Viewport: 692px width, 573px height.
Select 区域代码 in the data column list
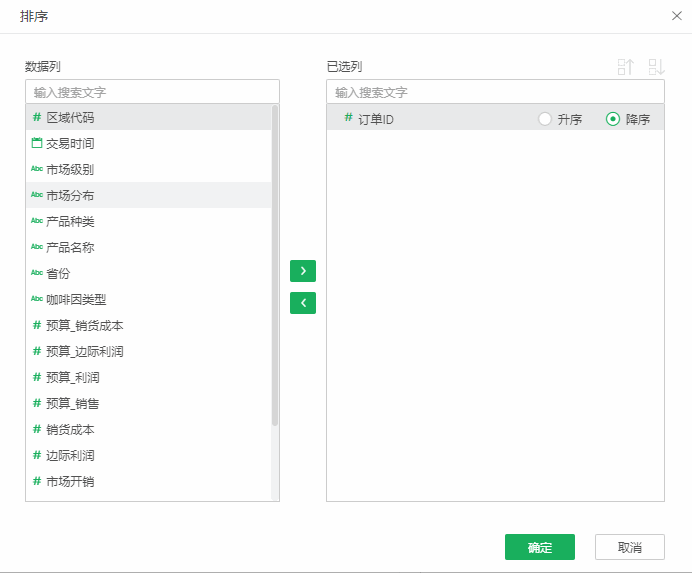pos(70,118)
